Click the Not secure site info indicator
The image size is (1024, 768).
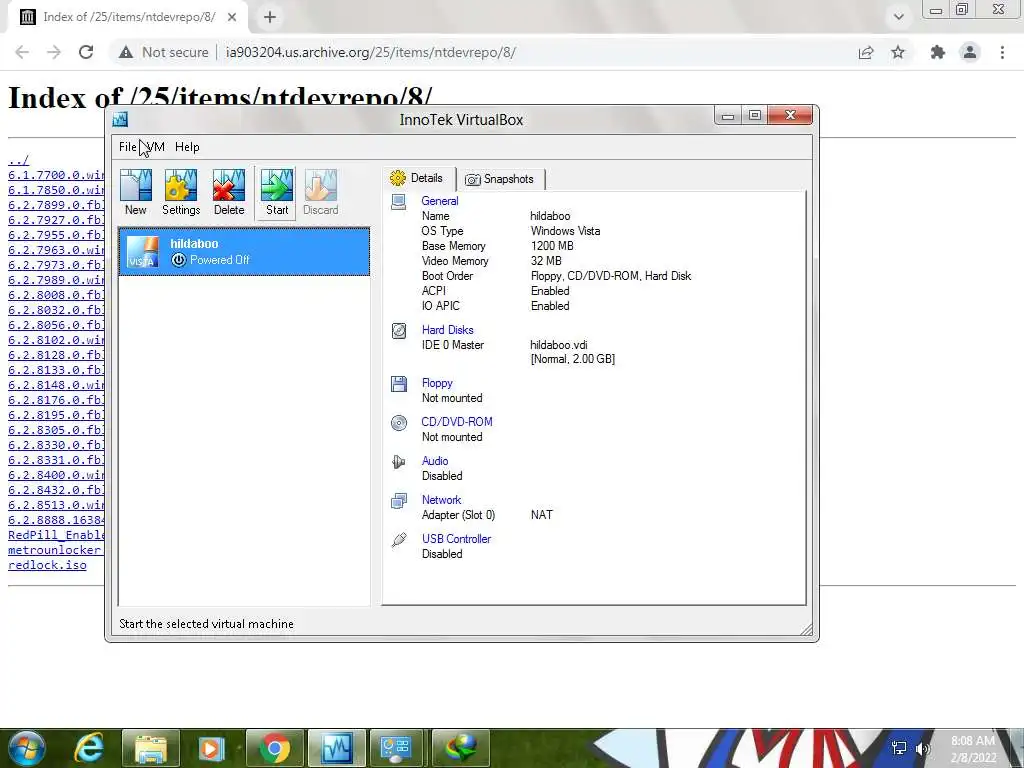(x=163, y=52)
